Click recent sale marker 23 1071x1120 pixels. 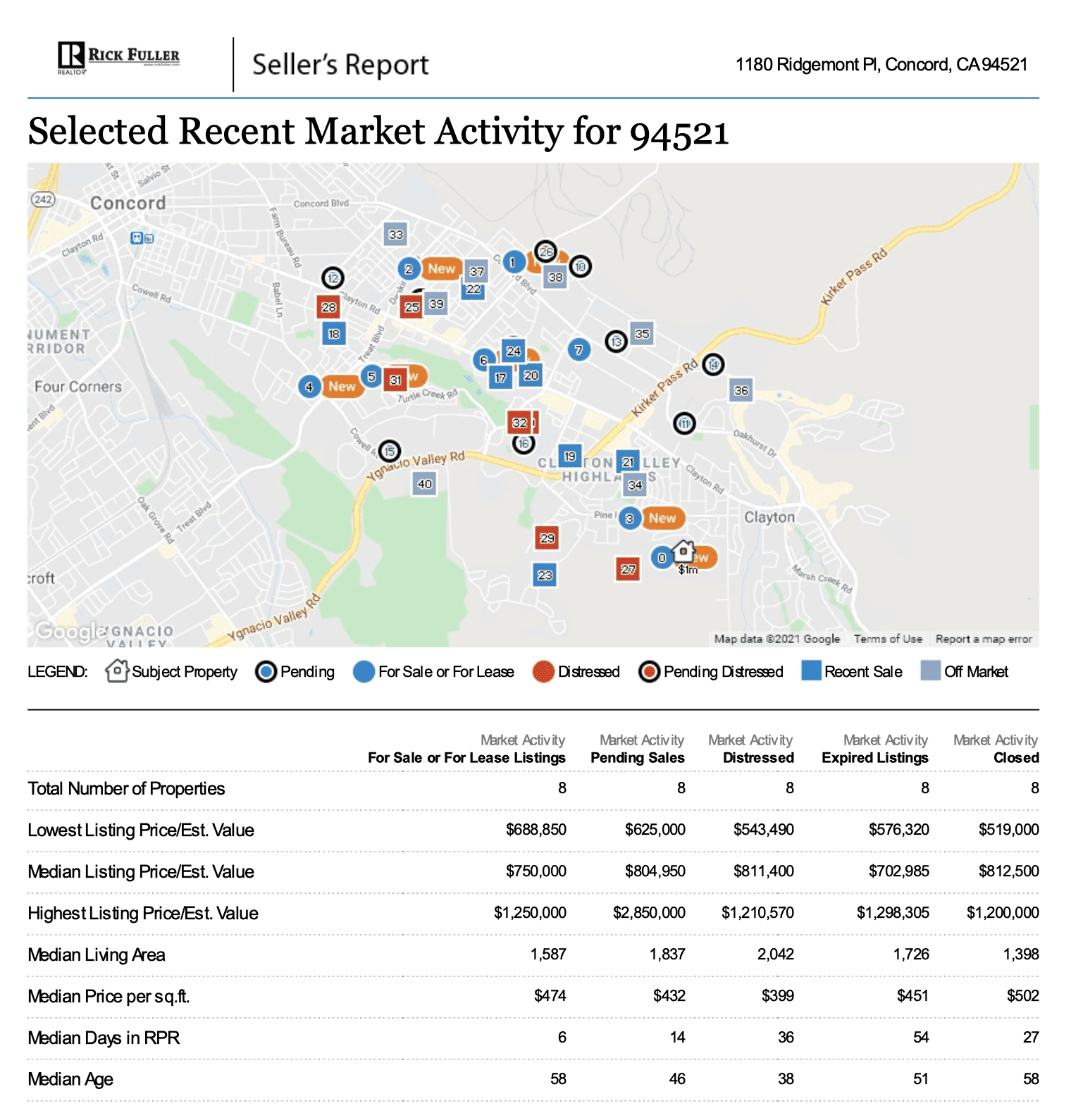[x=545, y=575]
